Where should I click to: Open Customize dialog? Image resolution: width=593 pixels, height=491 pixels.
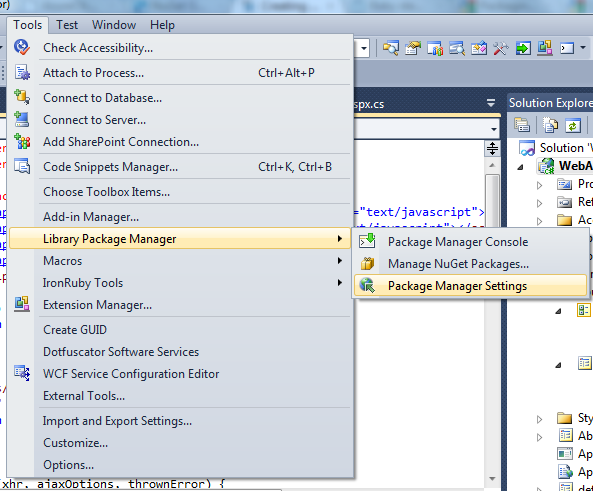180,443
